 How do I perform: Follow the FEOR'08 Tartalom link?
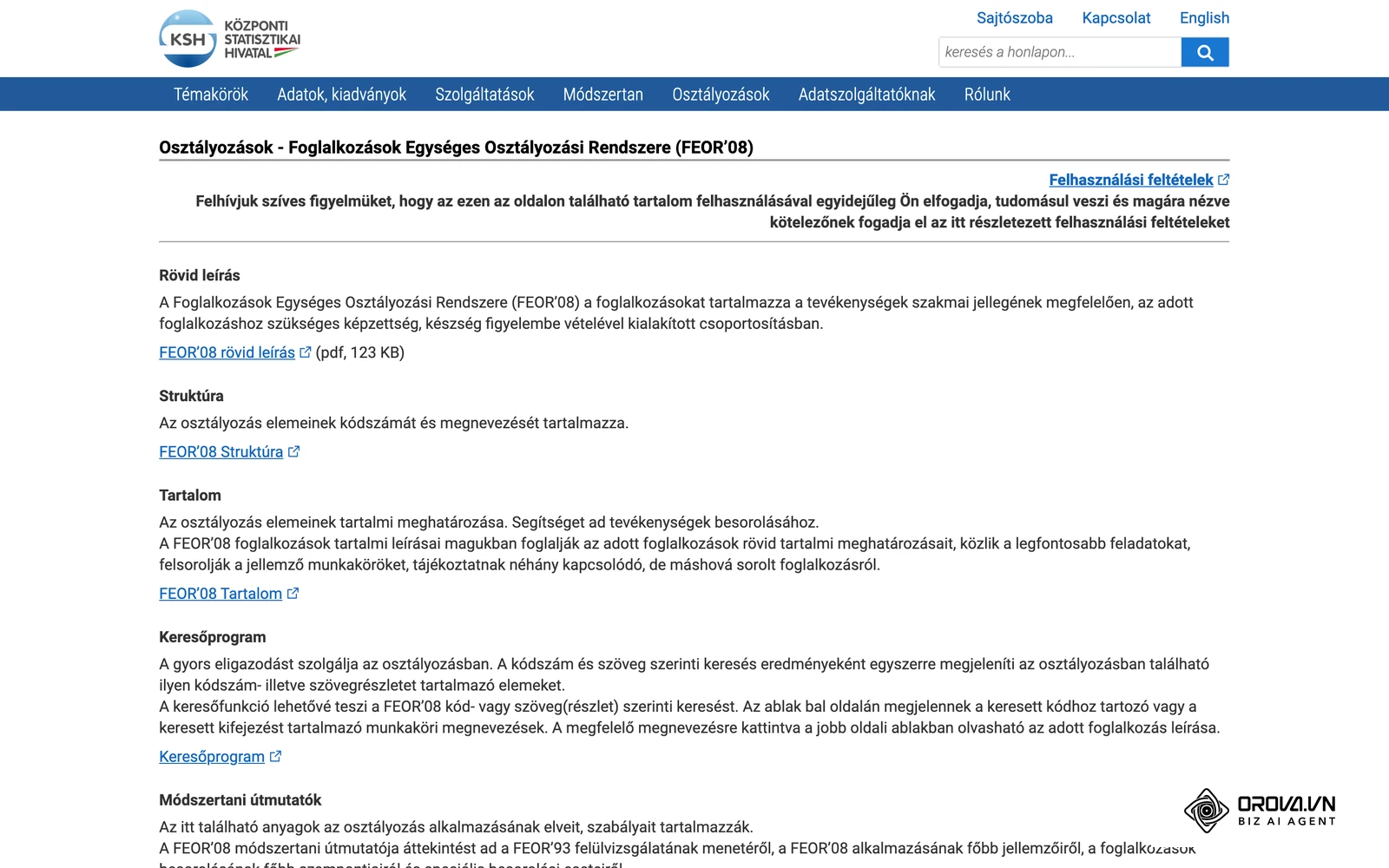[x=221, y=594]
